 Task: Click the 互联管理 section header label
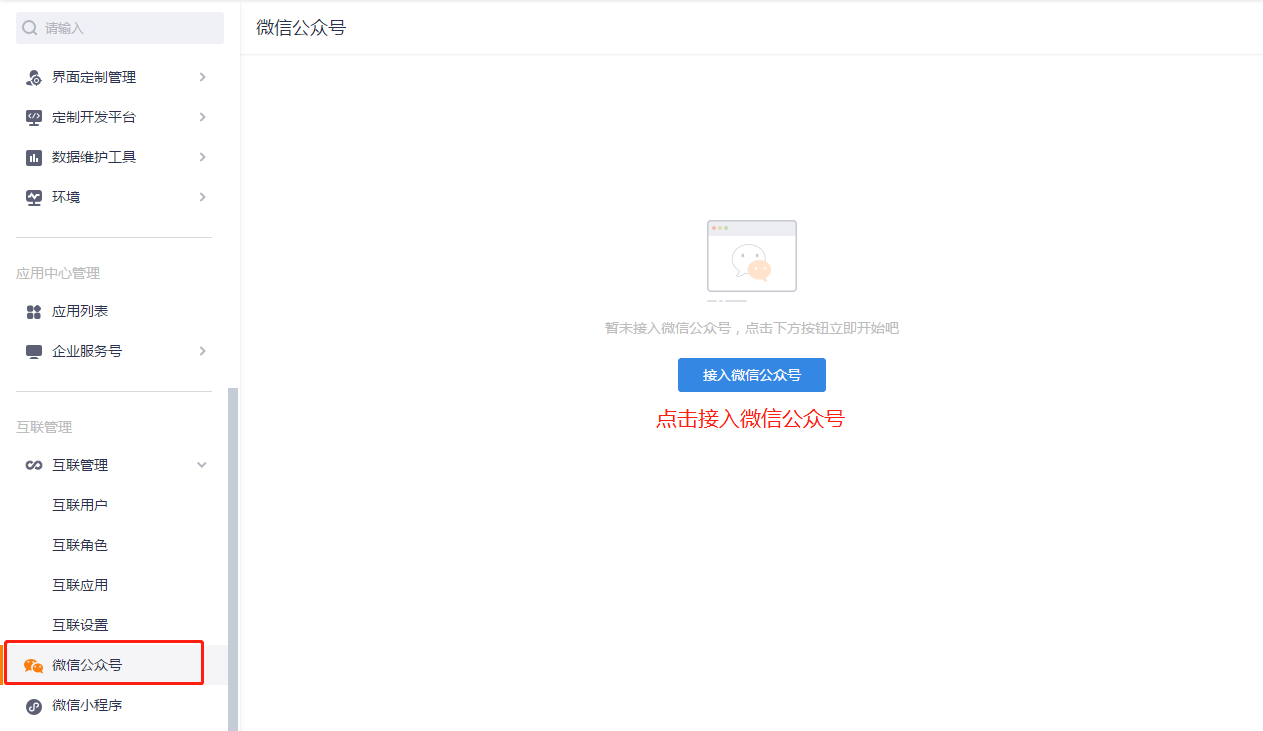[x=44, y=427]
